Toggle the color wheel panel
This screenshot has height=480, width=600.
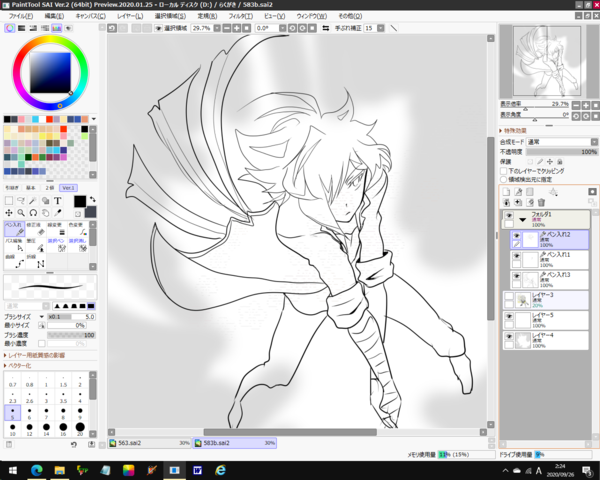tap(10, 28)
